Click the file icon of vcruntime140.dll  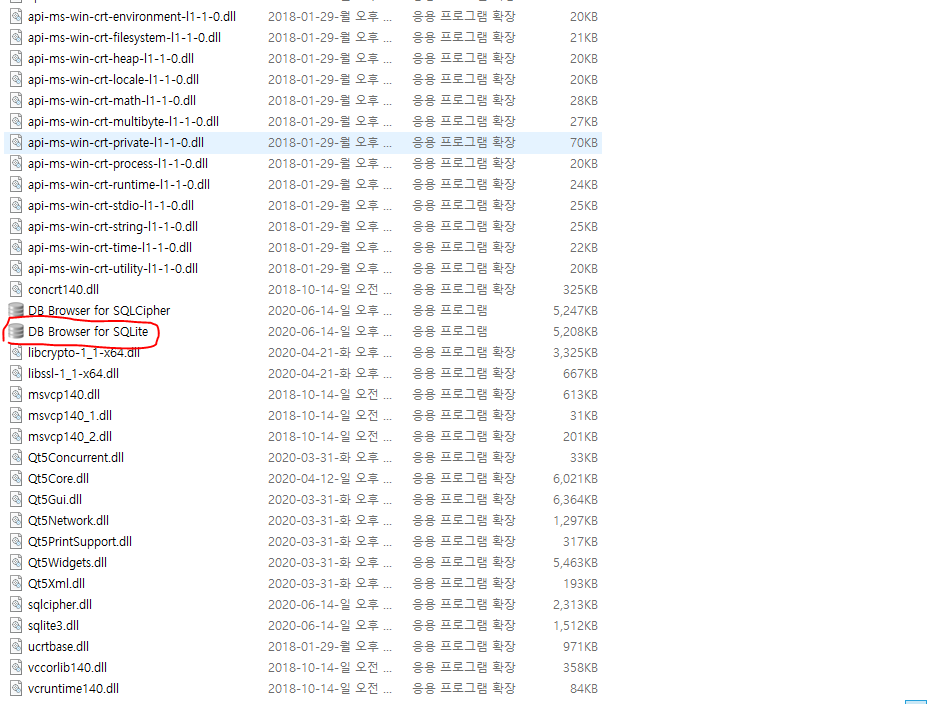click(x=17, y=689)
